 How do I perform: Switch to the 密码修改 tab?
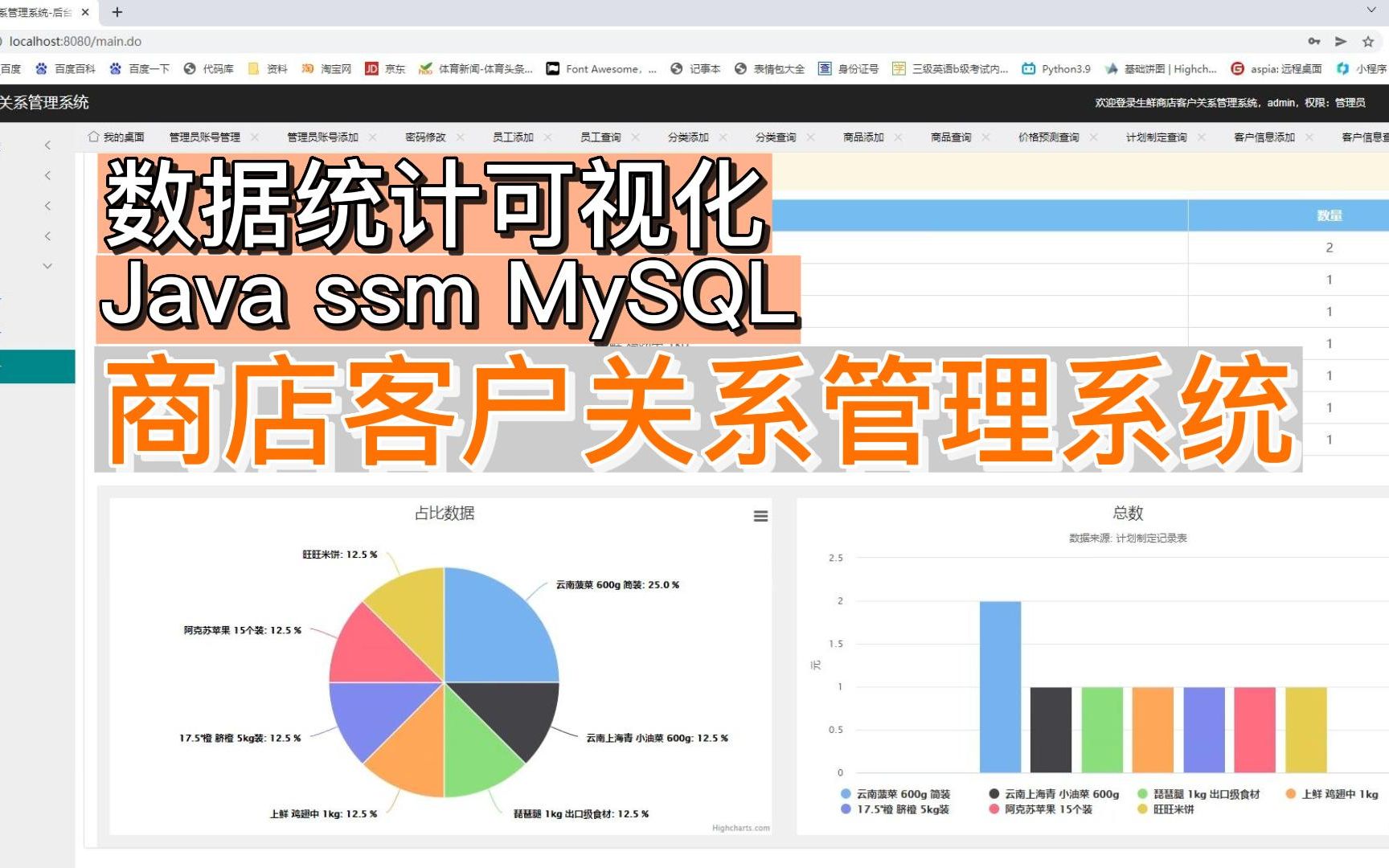click(425, 137)
